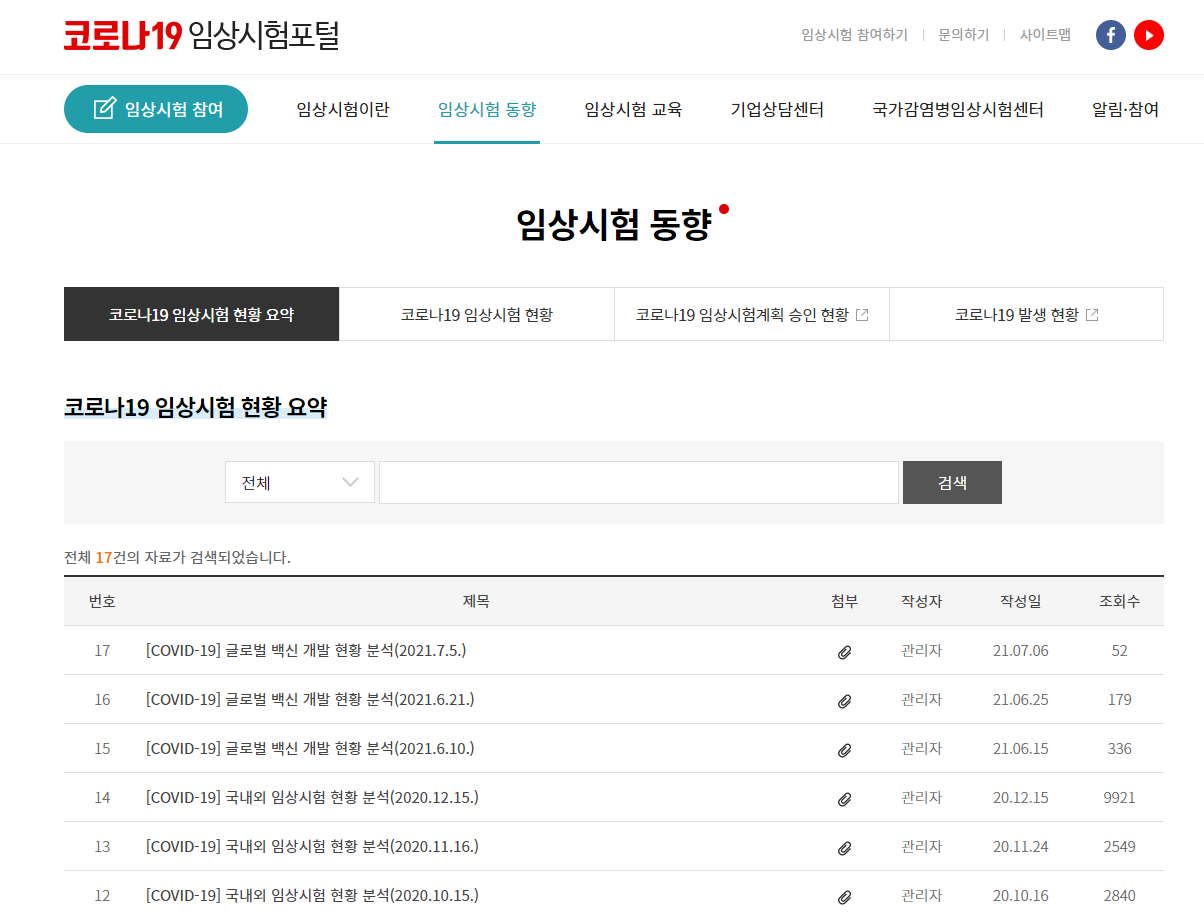1204x913 pixels.
Task: Click attachment clip icon for post 17
Action: [x=844, y=652]
